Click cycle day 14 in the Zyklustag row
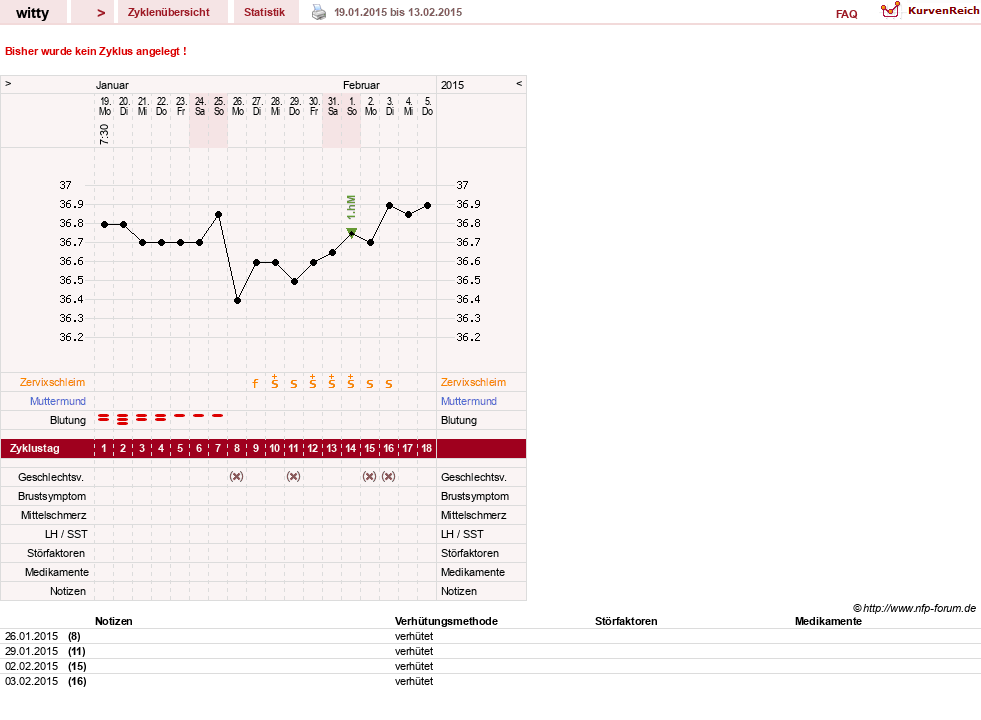The image size is (981, 720). click(x=351, y=449)
